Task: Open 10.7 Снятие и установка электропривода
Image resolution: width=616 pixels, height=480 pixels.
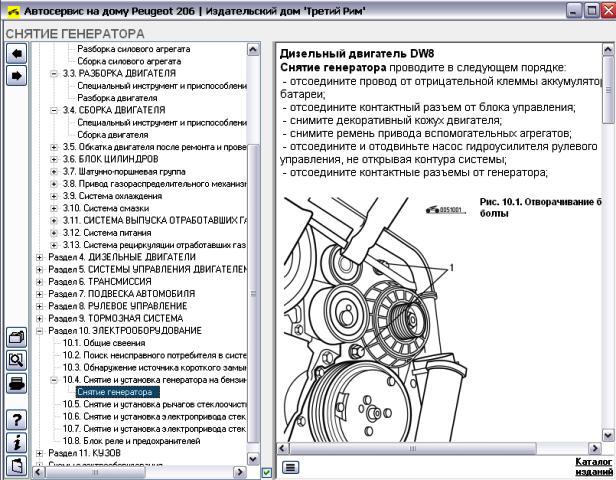Action: [x=154, y=429]
